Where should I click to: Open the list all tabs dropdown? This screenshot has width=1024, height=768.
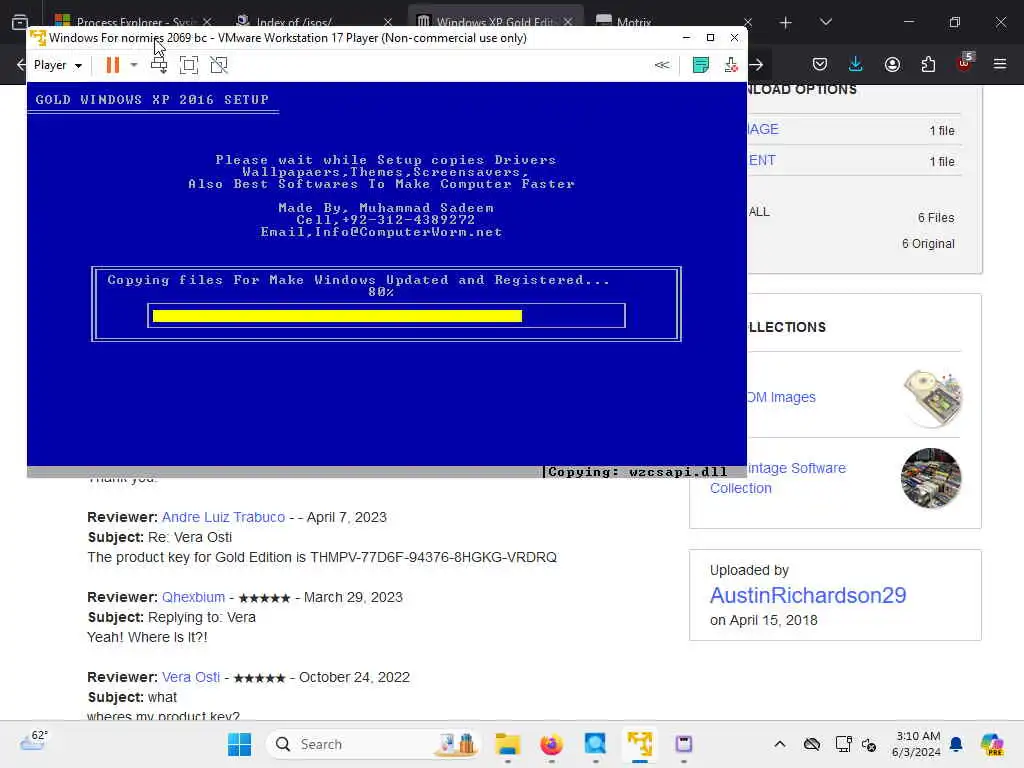[x=825, y=22]
